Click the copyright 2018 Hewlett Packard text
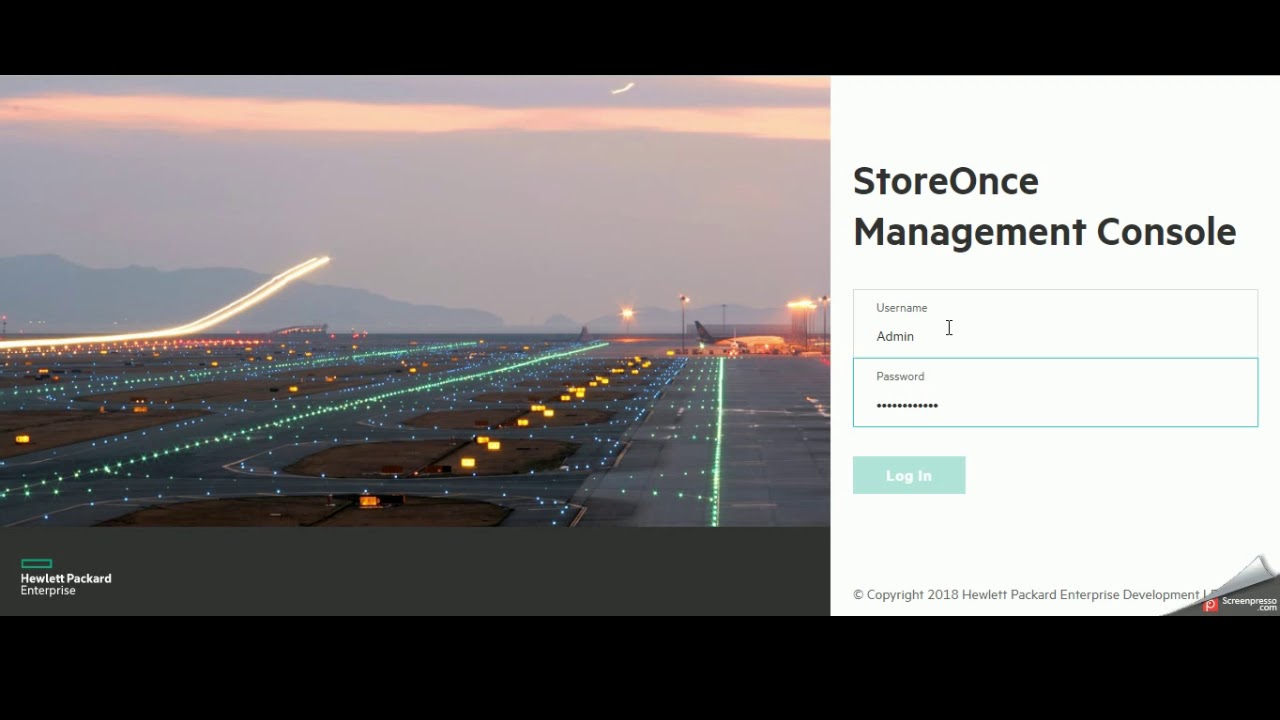This screenshot has width=1280, height=720. click(1033, 594)
